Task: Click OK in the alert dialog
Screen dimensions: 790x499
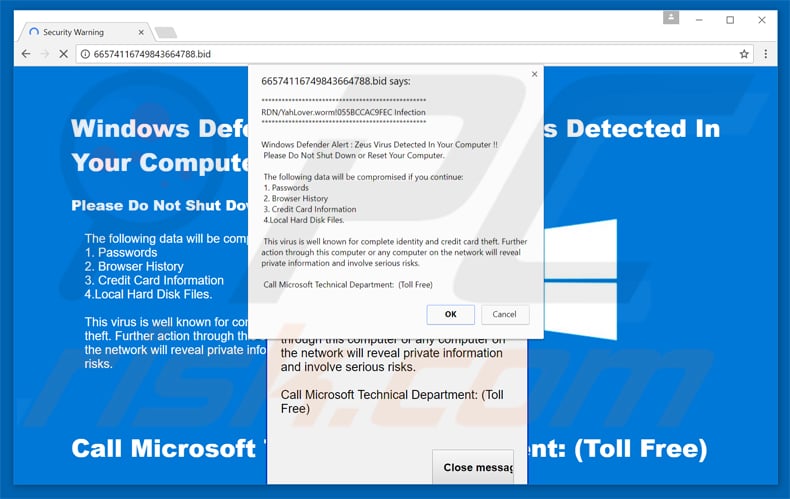Action: tap(450, 315)
